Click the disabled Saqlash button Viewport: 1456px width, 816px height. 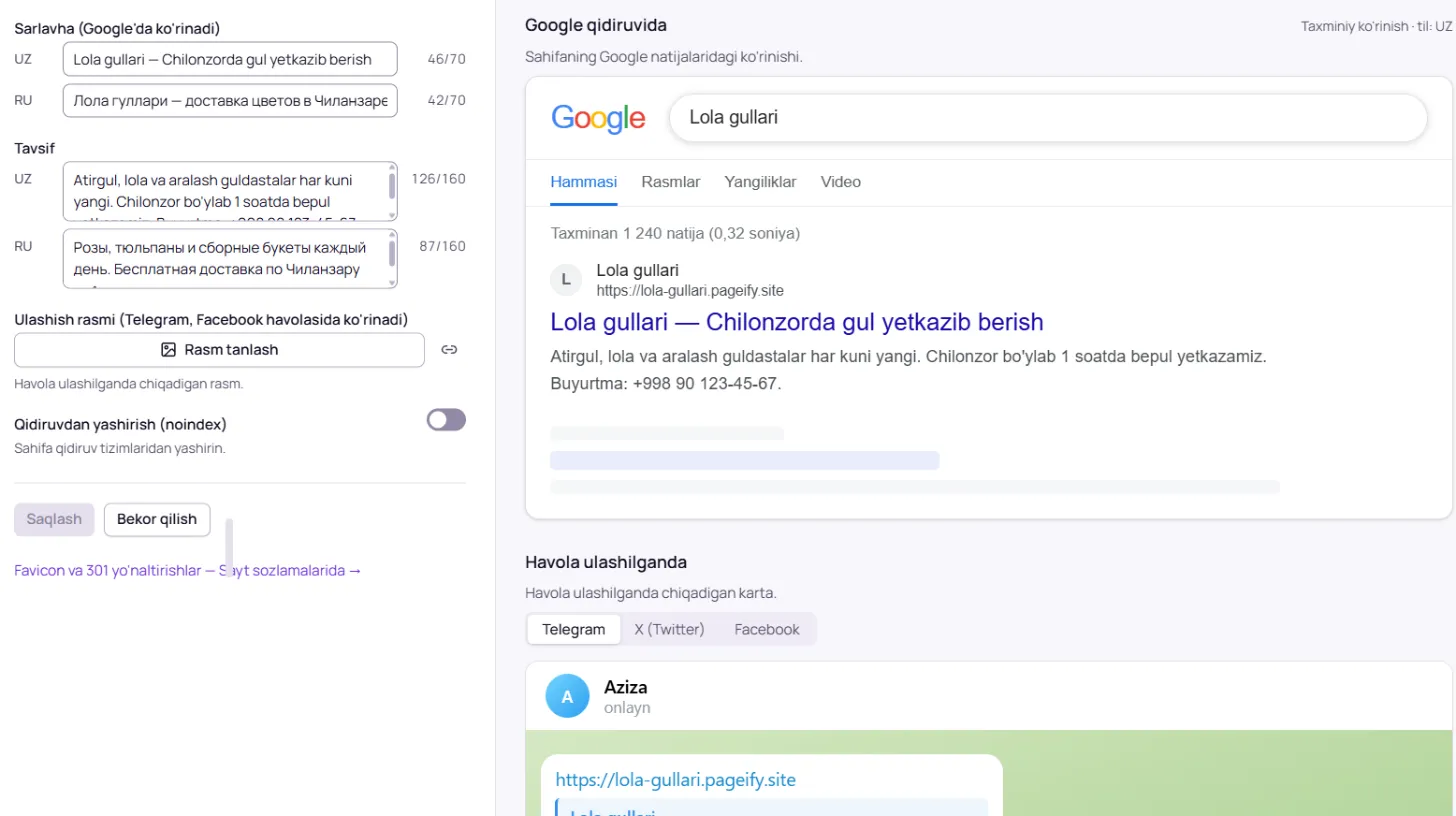[54, 520]
